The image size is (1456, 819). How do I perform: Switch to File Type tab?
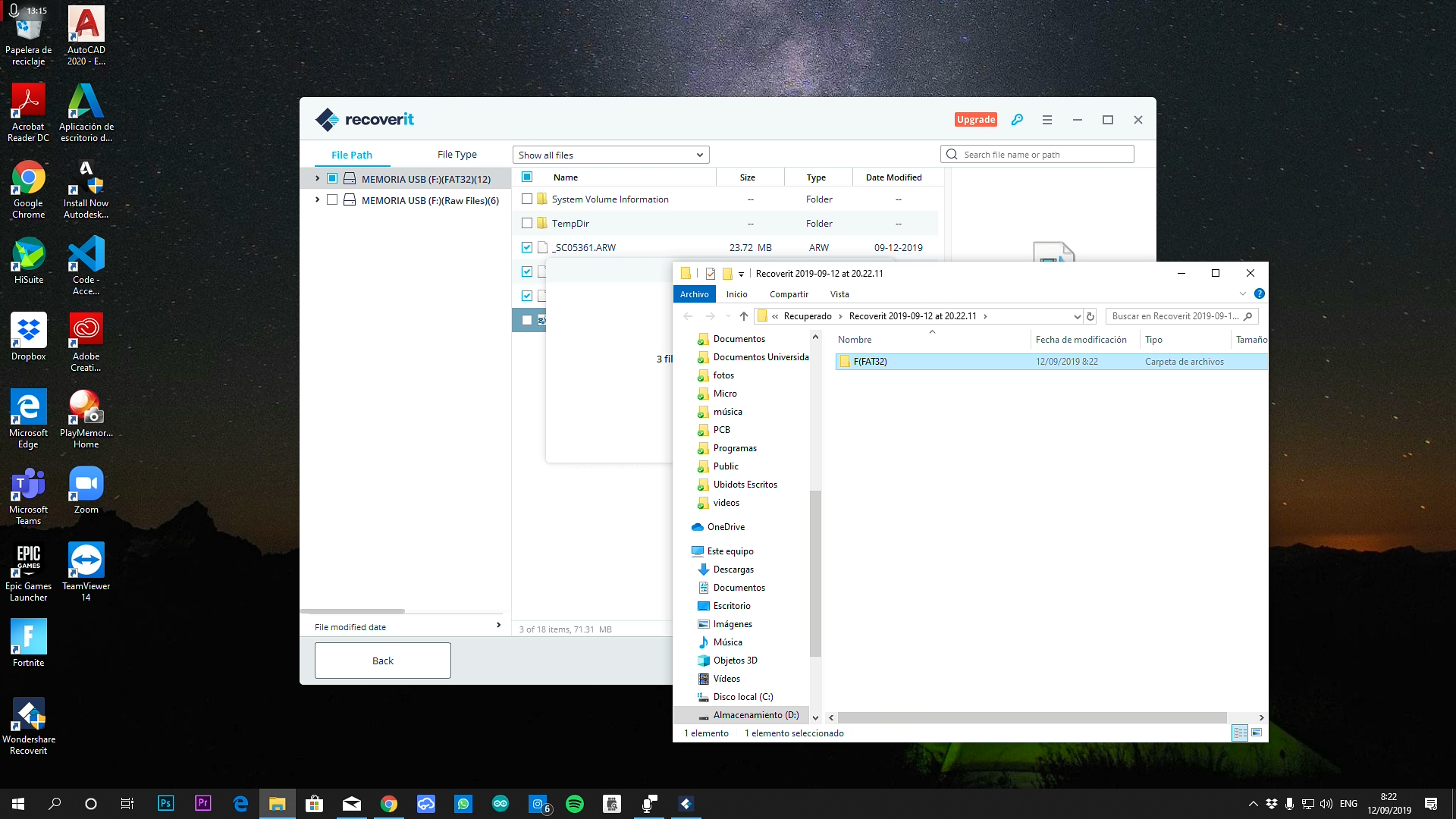point(457,155)
